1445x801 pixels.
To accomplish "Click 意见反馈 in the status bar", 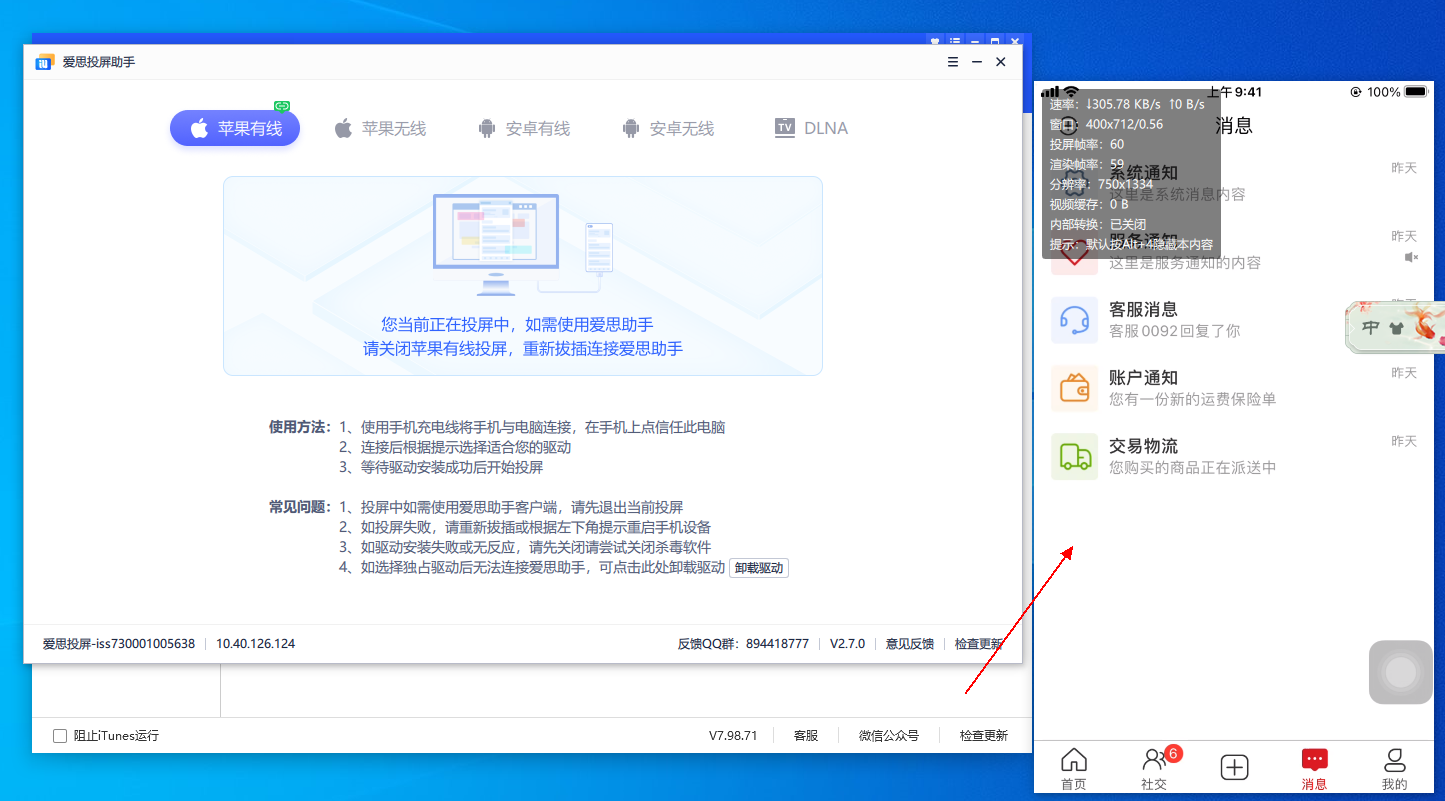I will point(910,644).
